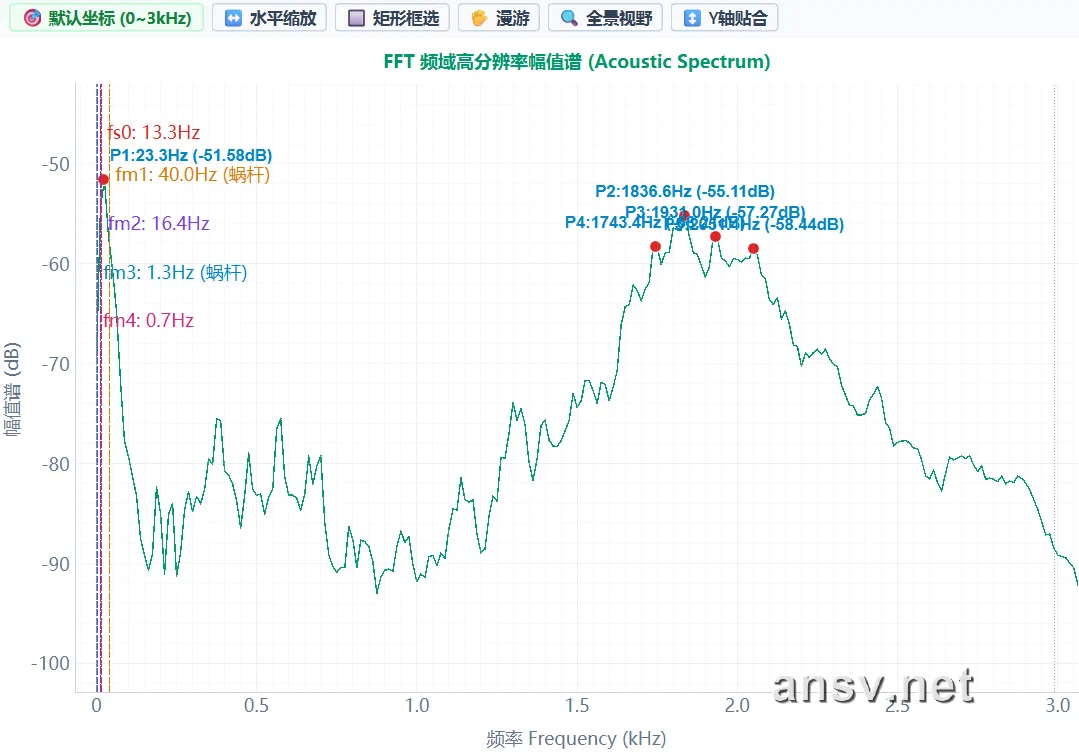Screen dimensions: 1079x752
Task: Click the x-axis tick "3.0"
Action: pos(1058,705)
